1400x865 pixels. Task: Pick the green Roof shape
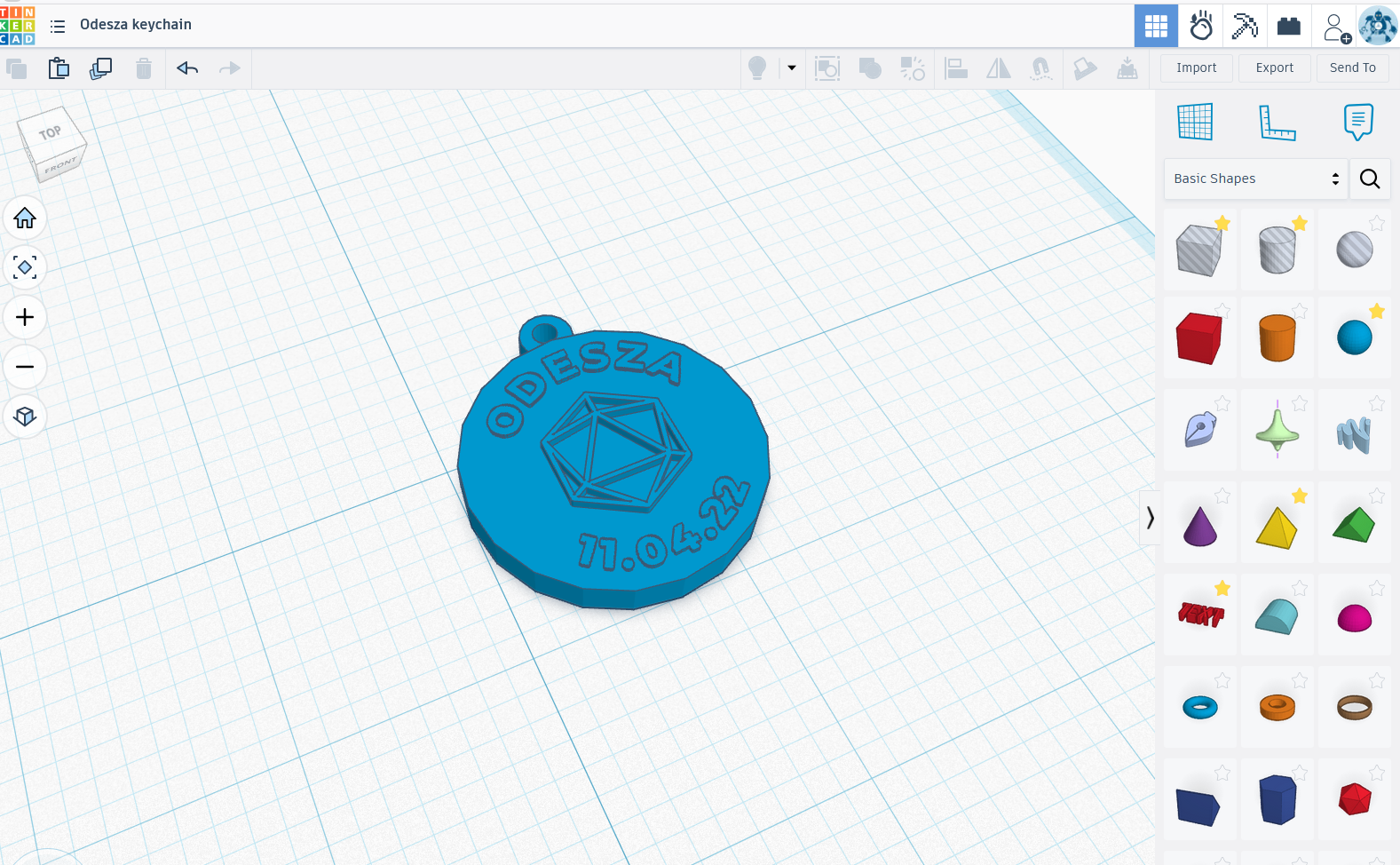(x=1354, y=525)
